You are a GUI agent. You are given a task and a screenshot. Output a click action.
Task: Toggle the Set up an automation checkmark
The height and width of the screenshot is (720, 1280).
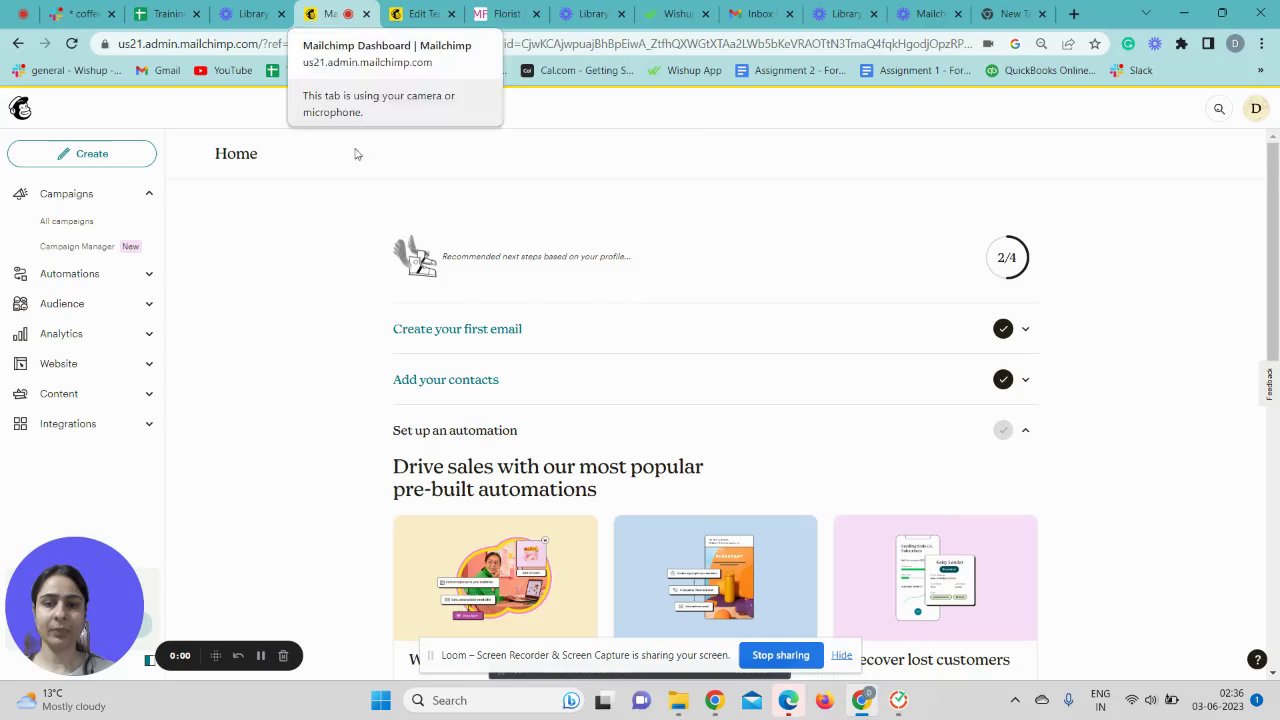(x=1003, y=430)
